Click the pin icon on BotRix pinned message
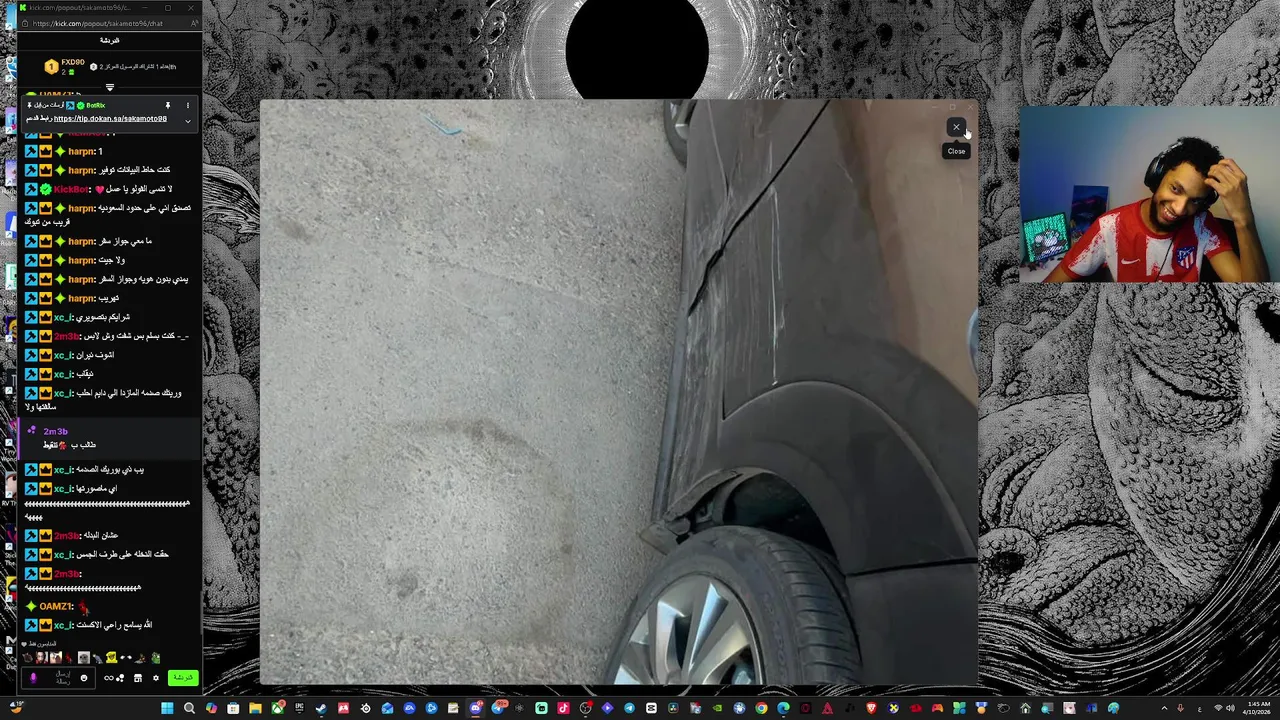Image resolution: width=1280 pixels, height=720 pixels. [168, 105]
